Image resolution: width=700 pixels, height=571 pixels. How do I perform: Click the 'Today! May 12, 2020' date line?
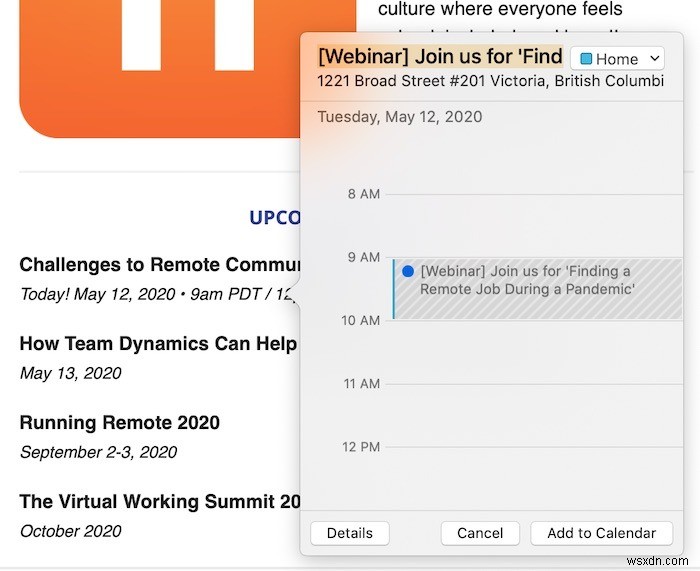158,294
